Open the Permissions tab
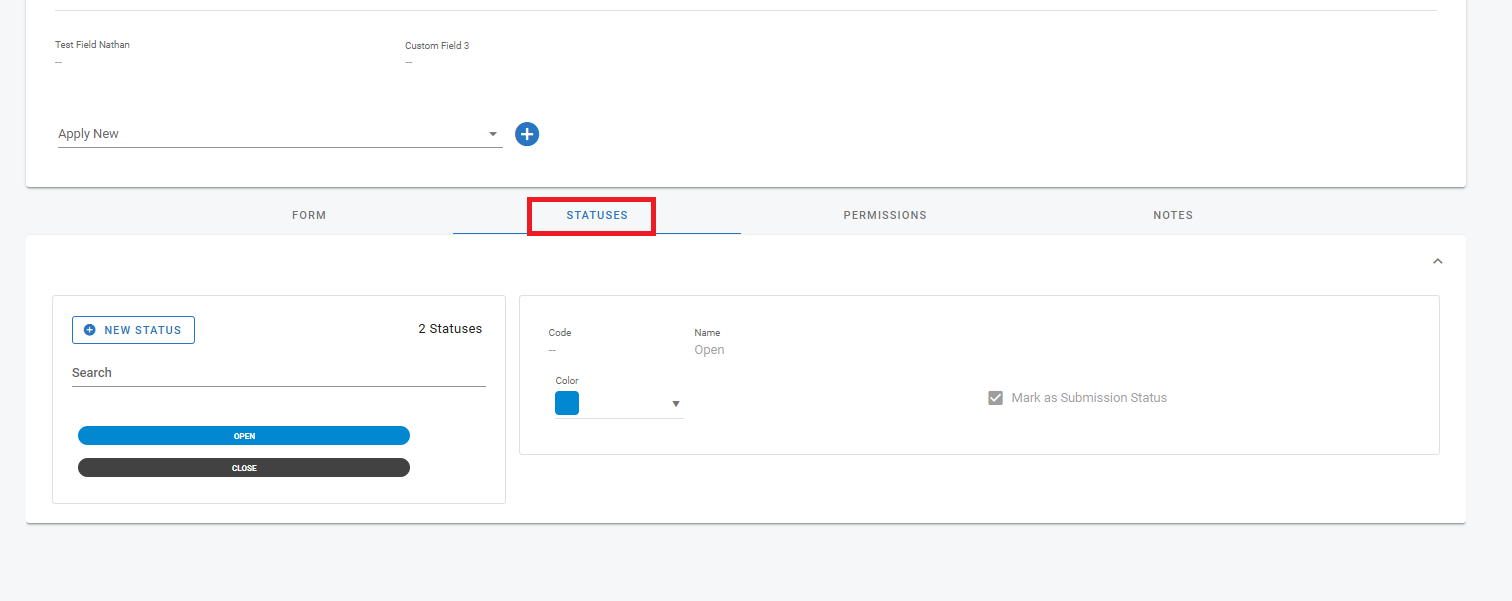This screenshot has width=1512, height=601. [x=885, y=215]
